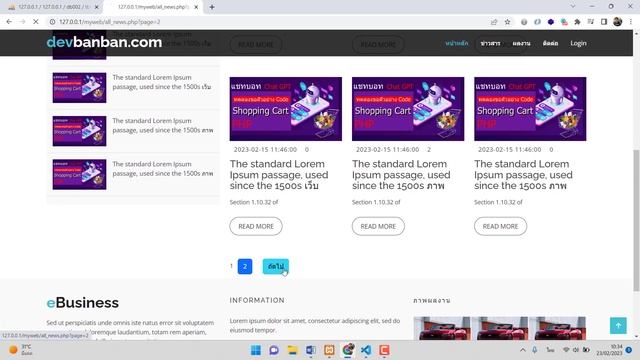640x360 pixels.
Task: Stop page loading with the X button
Action: [x=36, y=22]
